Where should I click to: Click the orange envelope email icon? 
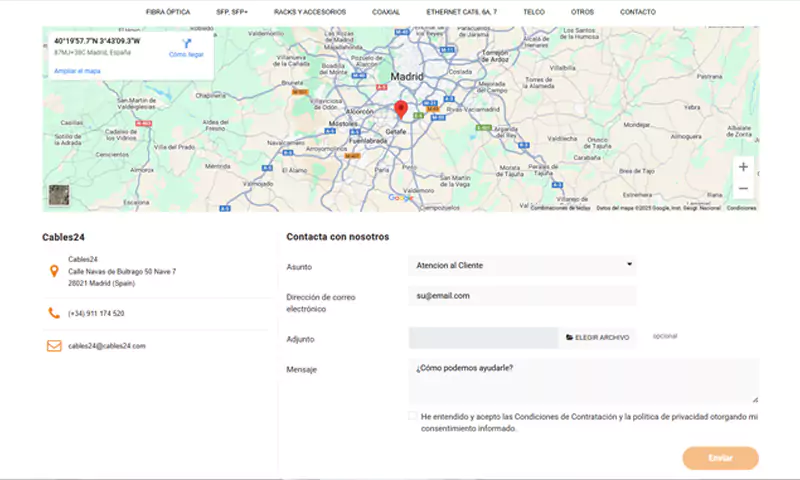(54, 346)
